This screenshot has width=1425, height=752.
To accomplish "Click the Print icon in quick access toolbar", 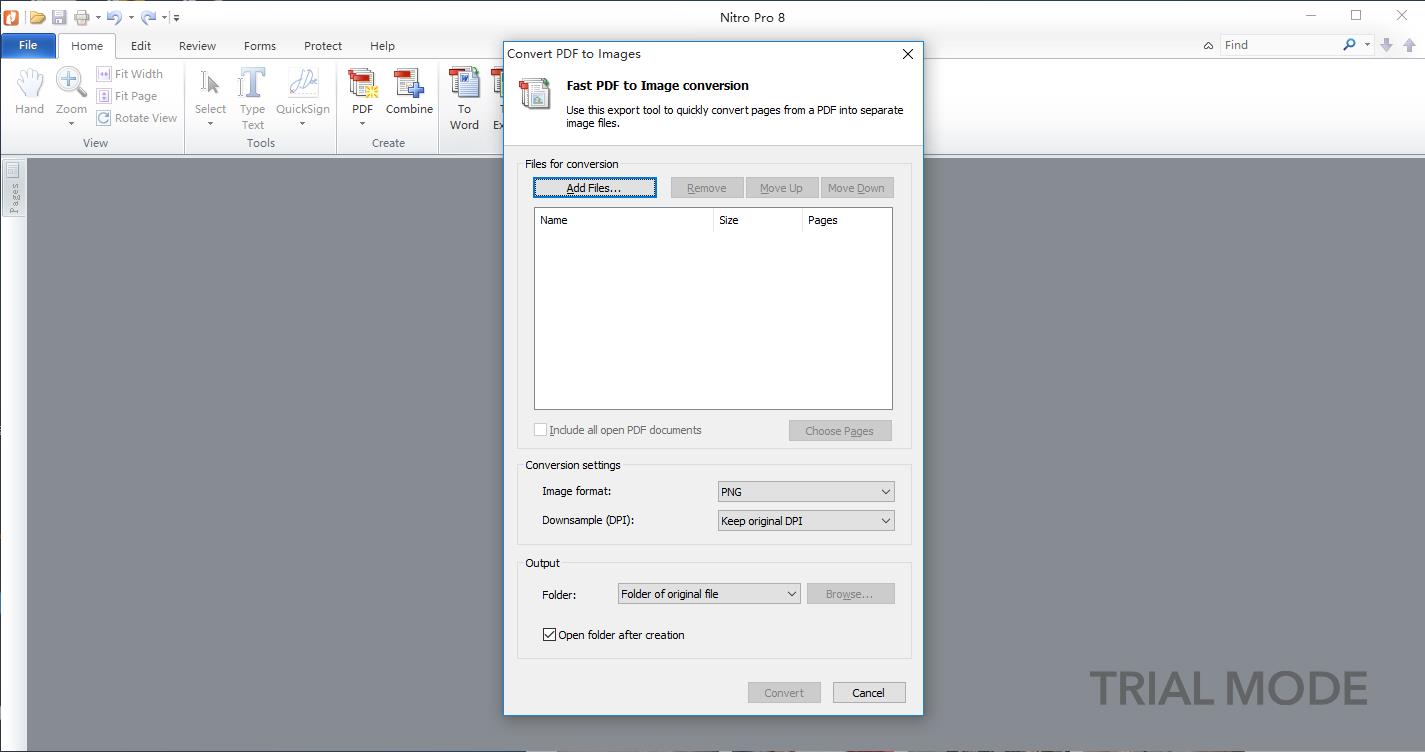I will [x=82, y=17].
